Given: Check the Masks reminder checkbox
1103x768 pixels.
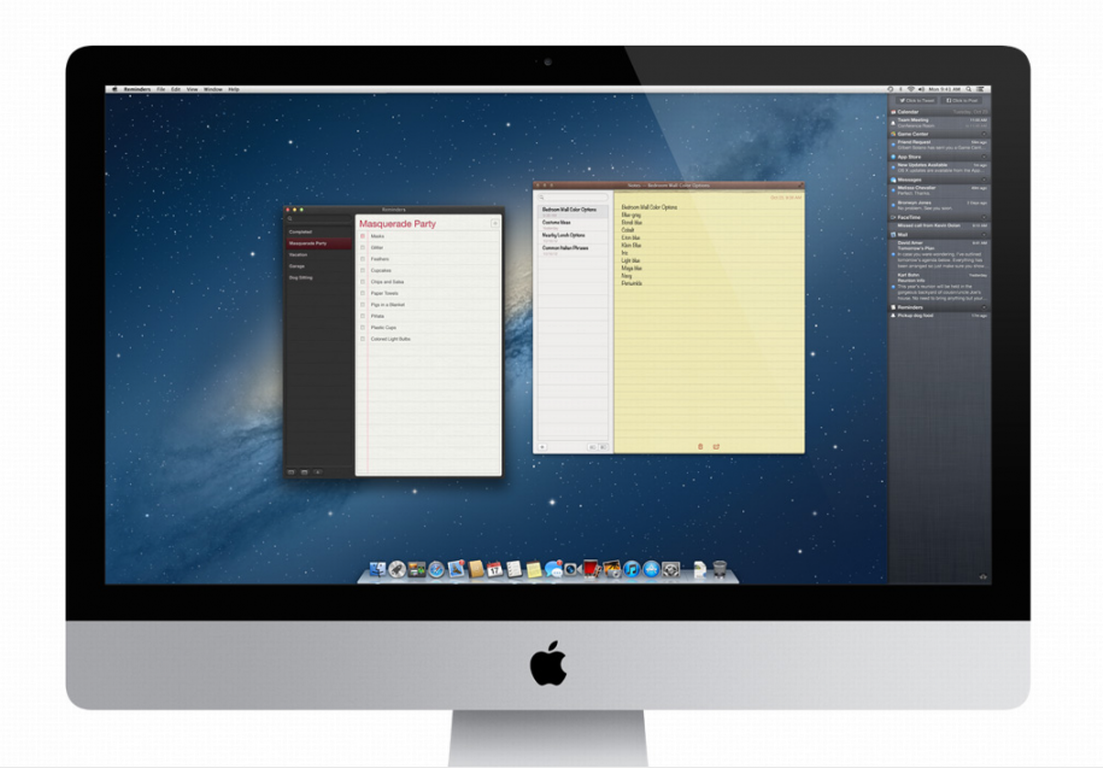Looking at the screenshot, I should [363, 236].
